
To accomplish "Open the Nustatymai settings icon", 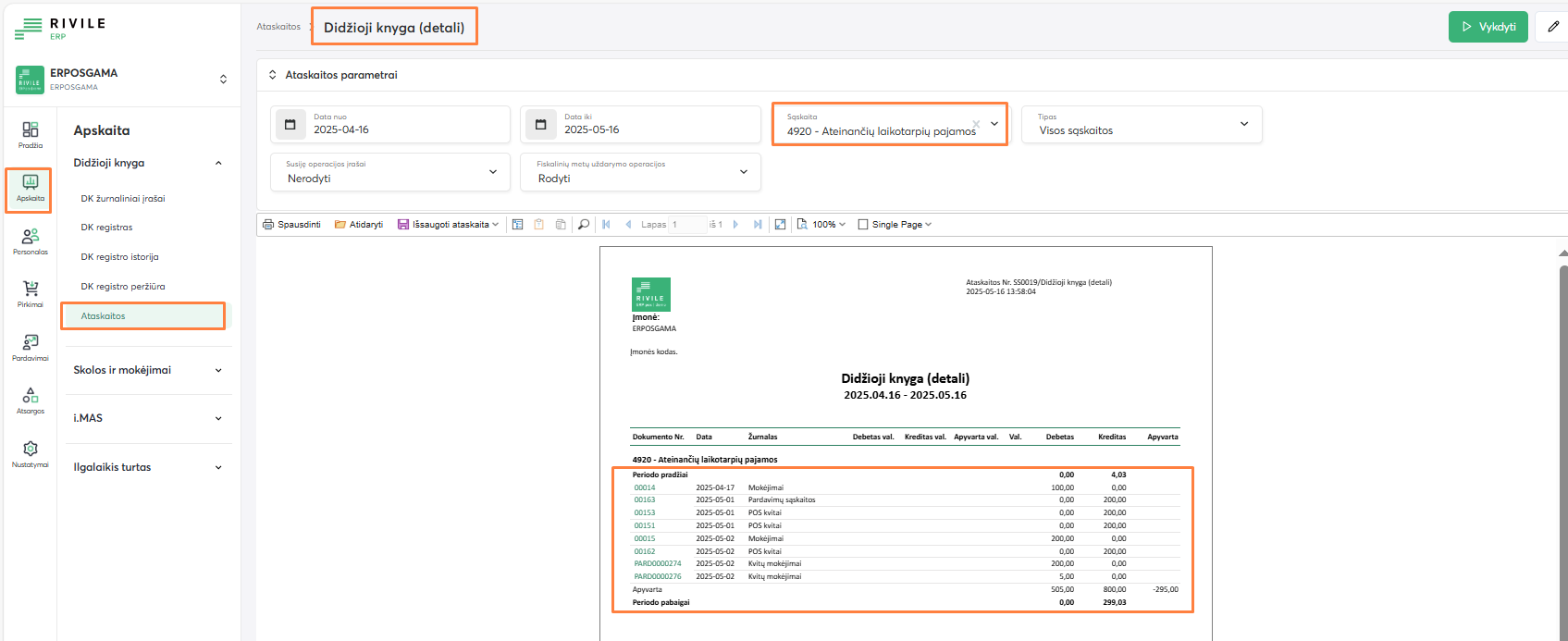I will [31, 453].
